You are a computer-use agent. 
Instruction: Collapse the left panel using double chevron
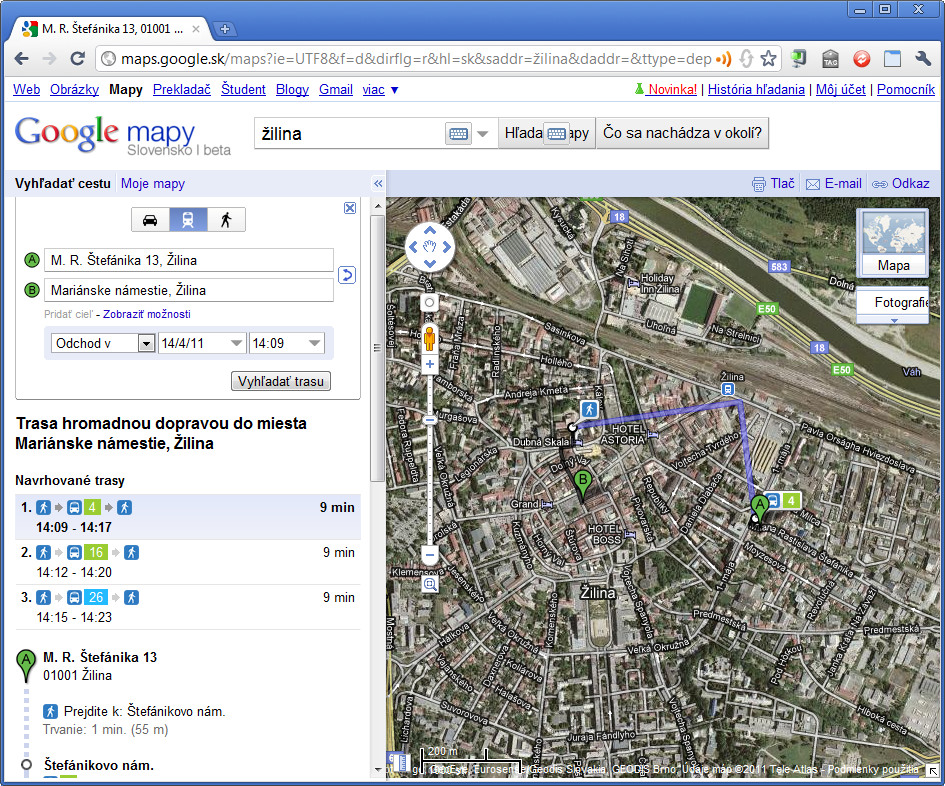378,184
